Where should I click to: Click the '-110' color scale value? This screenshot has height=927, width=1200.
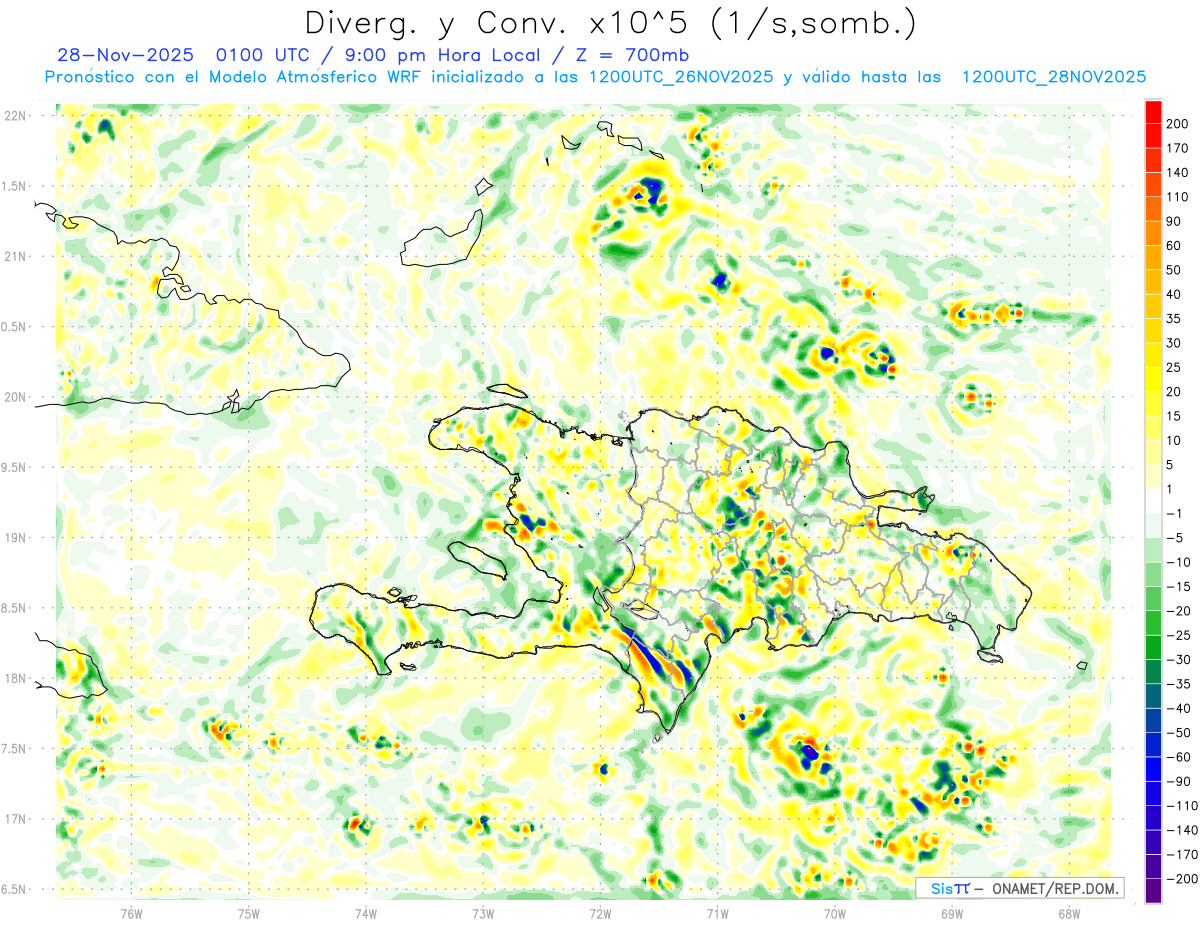coord(1184,806)
